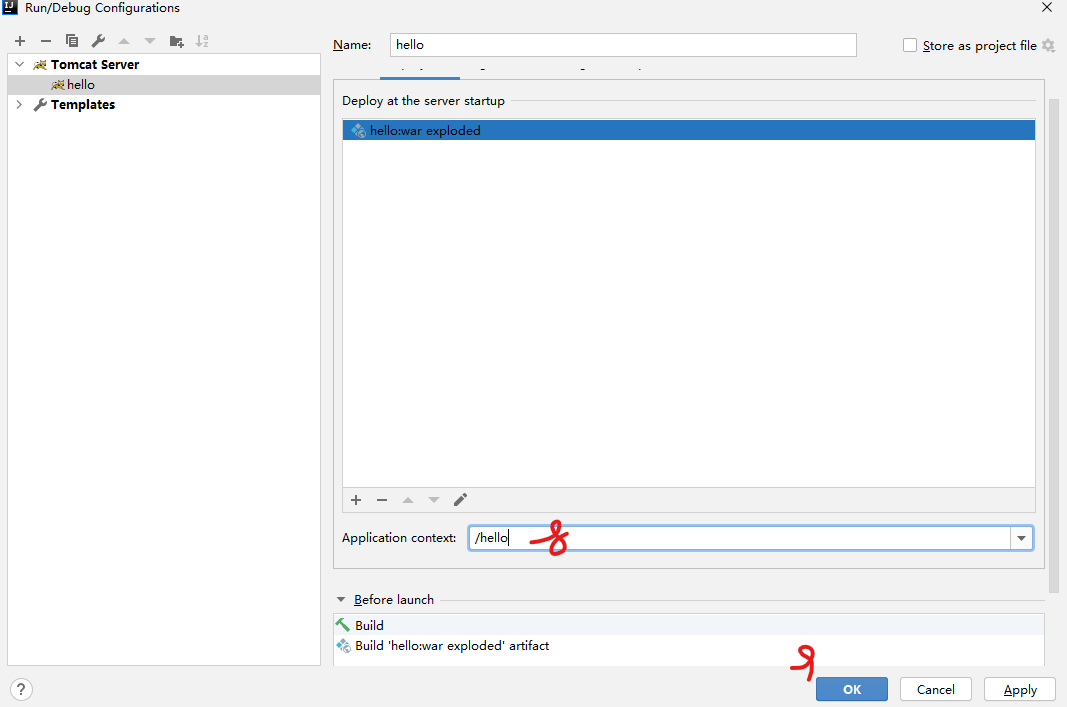Close the Run/Debug Configurations dialog

[1047, 7]
